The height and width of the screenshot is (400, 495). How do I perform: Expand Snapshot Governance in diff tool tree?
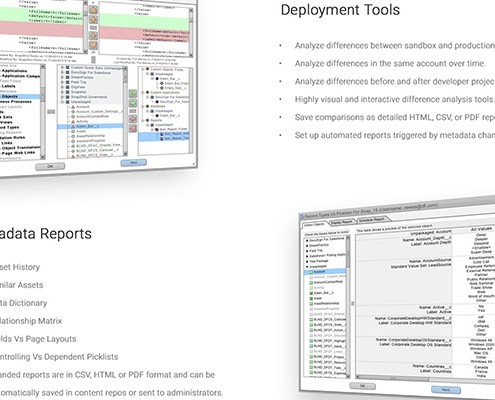pos(62,97)
